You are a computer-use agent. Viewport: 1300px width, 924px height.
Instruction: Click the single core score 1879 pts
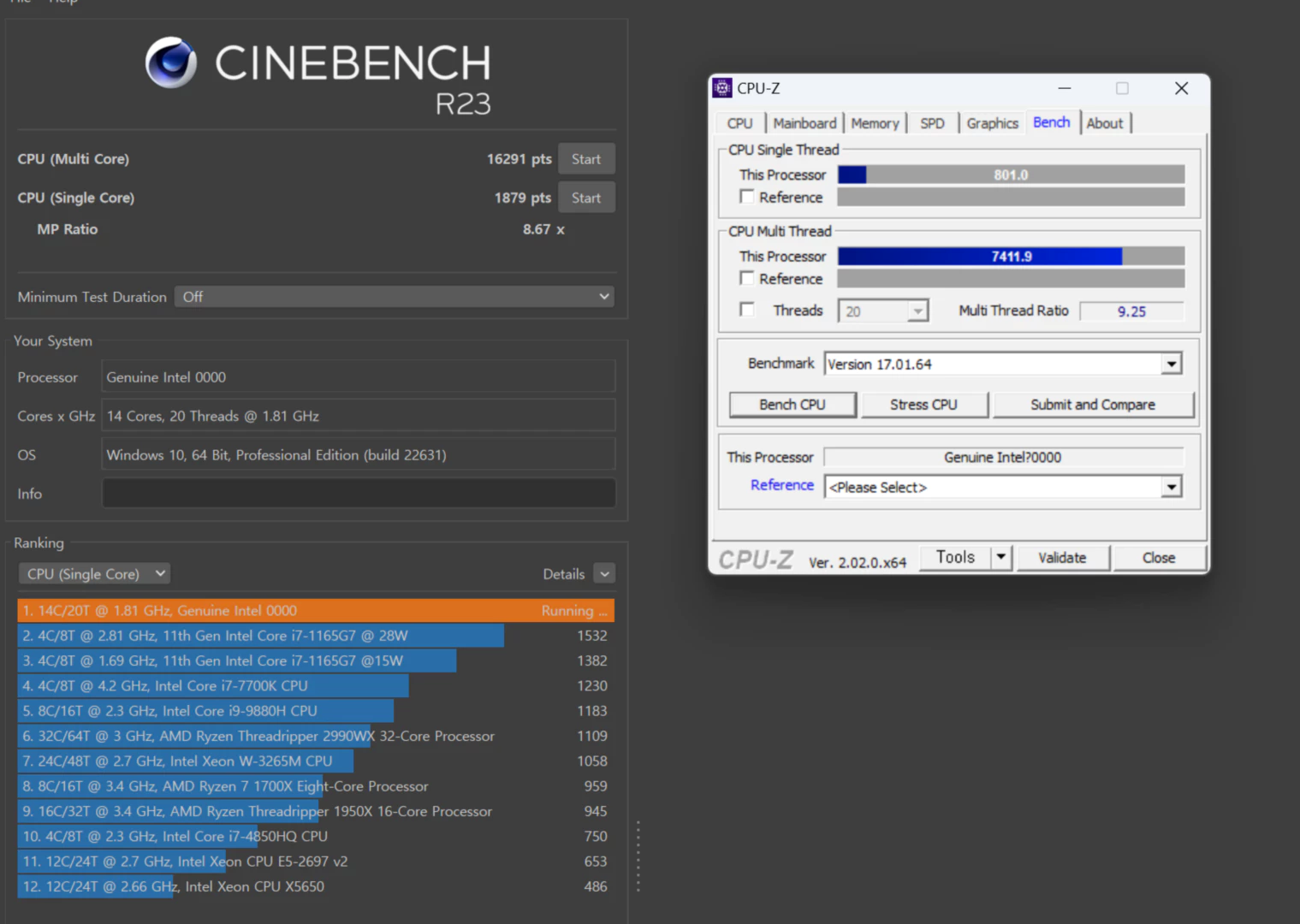click(523, 198)
